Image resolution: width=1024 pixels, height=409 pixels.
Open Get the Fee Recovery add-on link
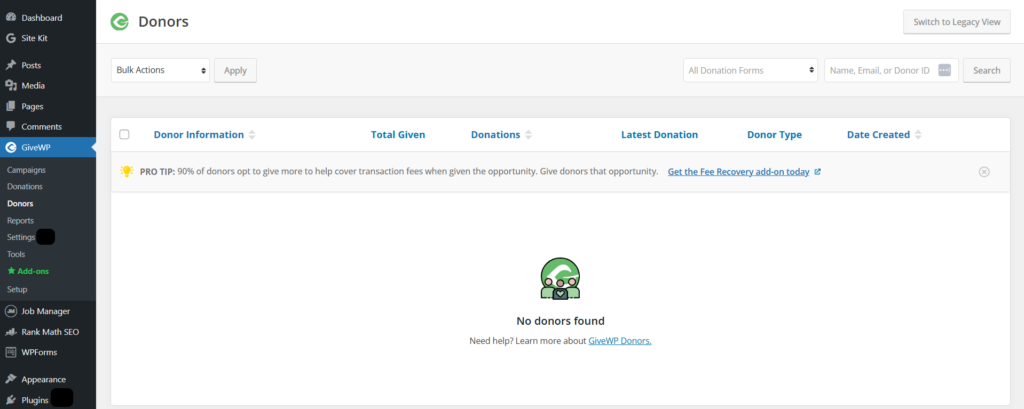(739, 172)
